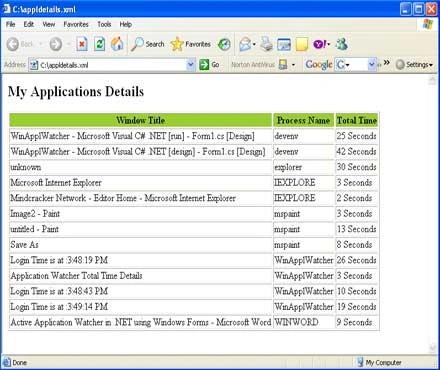This screenshot has width=440, height=370.
Task: Click the explorer process name cell
Action: (x=304, y=167)
